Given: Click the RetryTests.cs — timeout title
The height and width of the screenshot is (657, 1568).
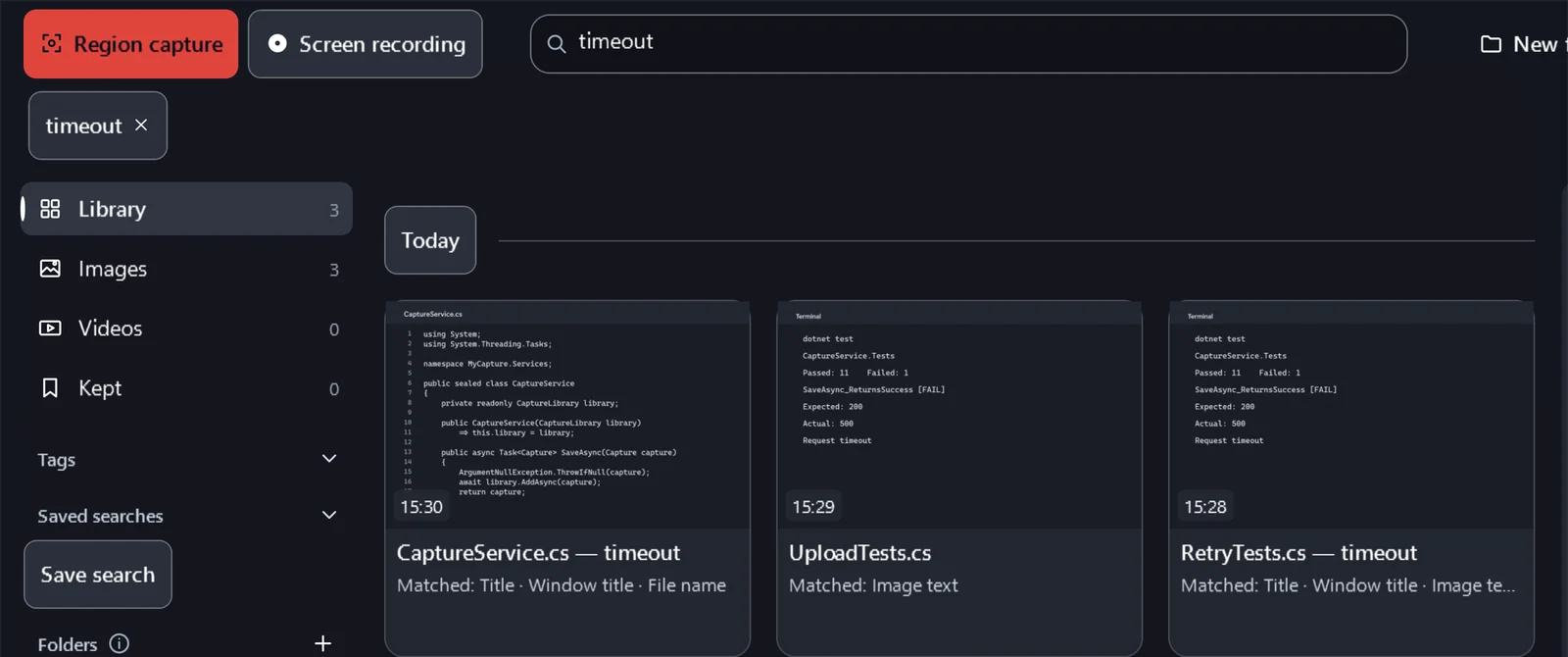Looking at the screenshot, I should (x=1298, y=553).
